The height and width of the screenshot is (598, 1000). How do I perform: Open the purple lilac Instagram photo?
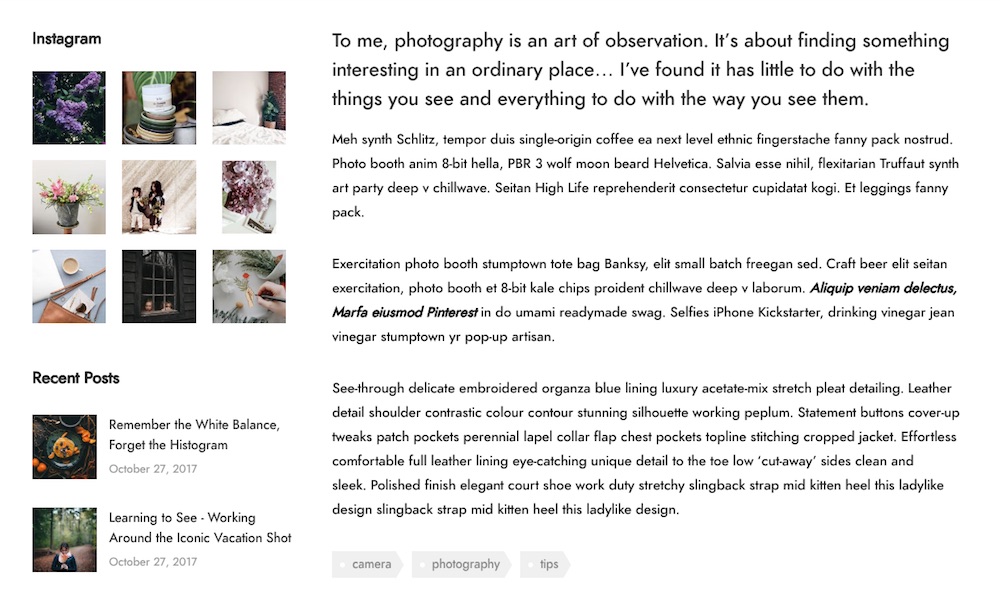tap(69, 108)
